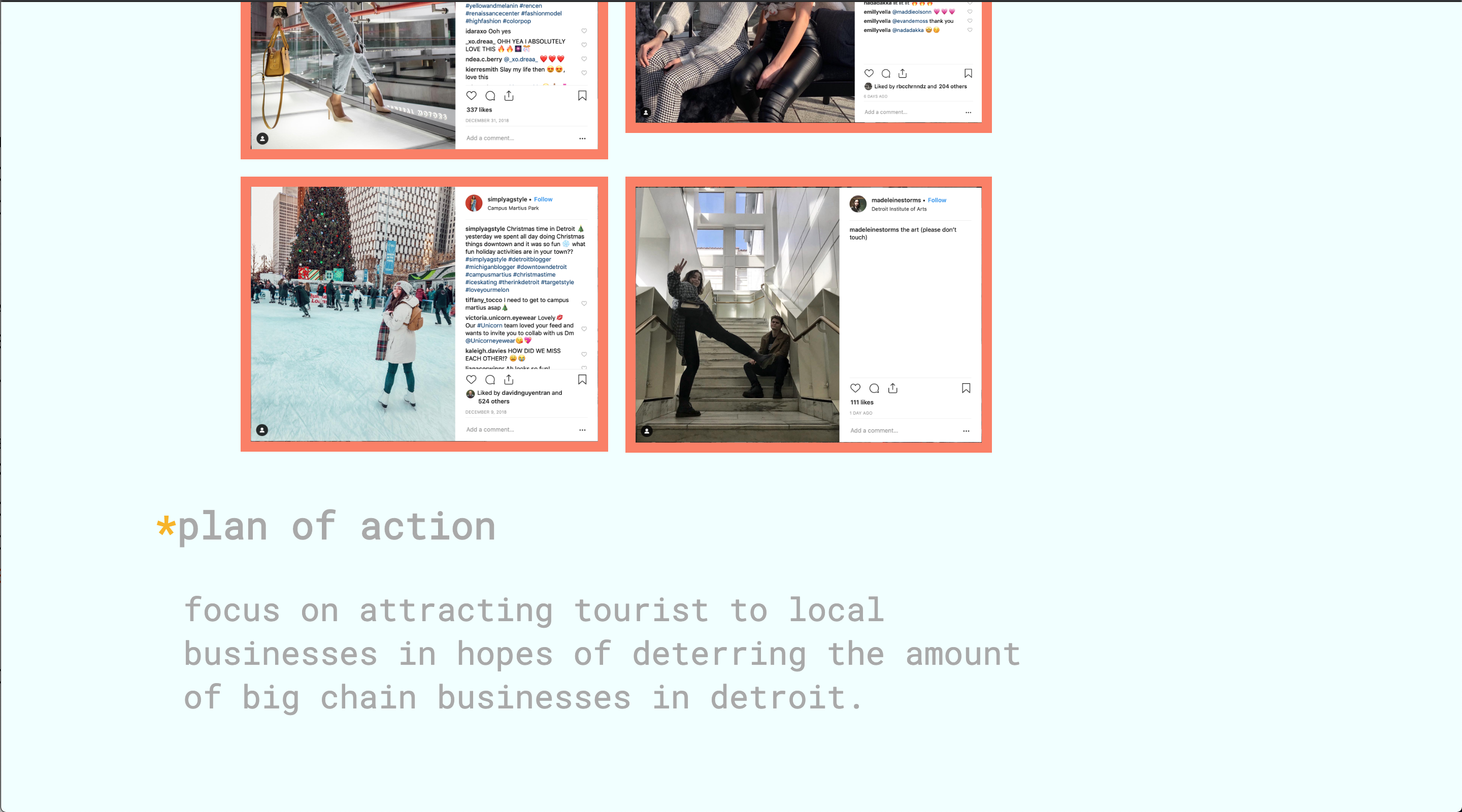Bookmark the simplyagstyle post

pos(582,380)
